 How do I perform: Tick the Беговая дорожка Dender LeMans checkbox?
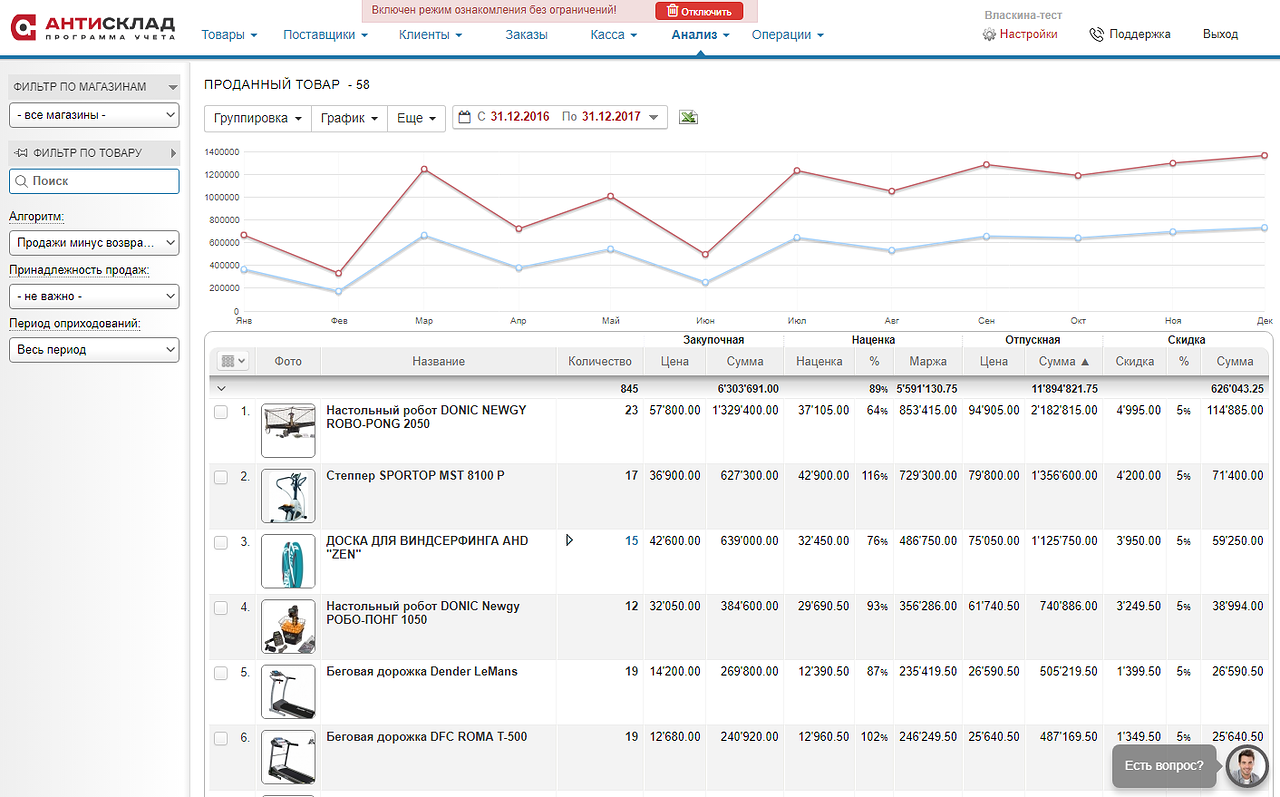click(x=221, y=673)
